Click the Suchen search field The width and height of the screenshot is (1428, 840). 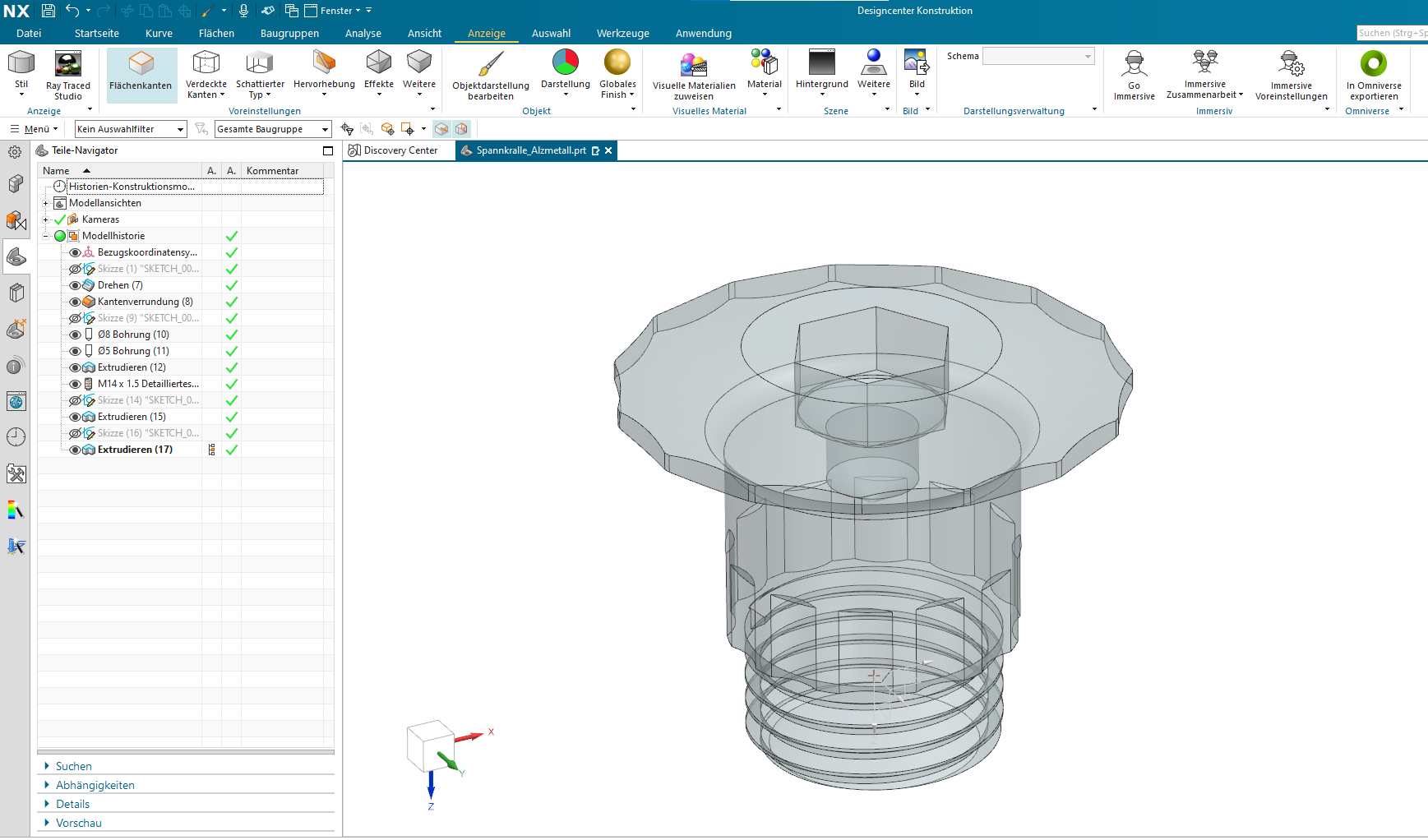[1391, 33]
